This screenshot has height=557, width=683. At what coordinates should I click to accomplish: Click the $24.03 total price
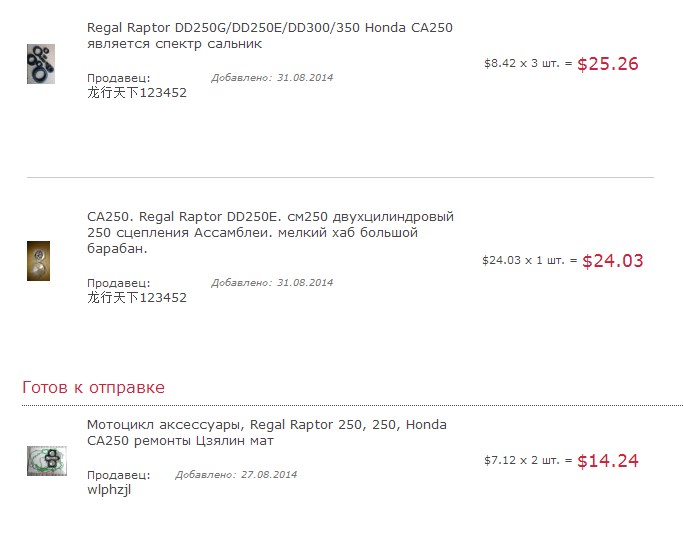click(612, 261)
